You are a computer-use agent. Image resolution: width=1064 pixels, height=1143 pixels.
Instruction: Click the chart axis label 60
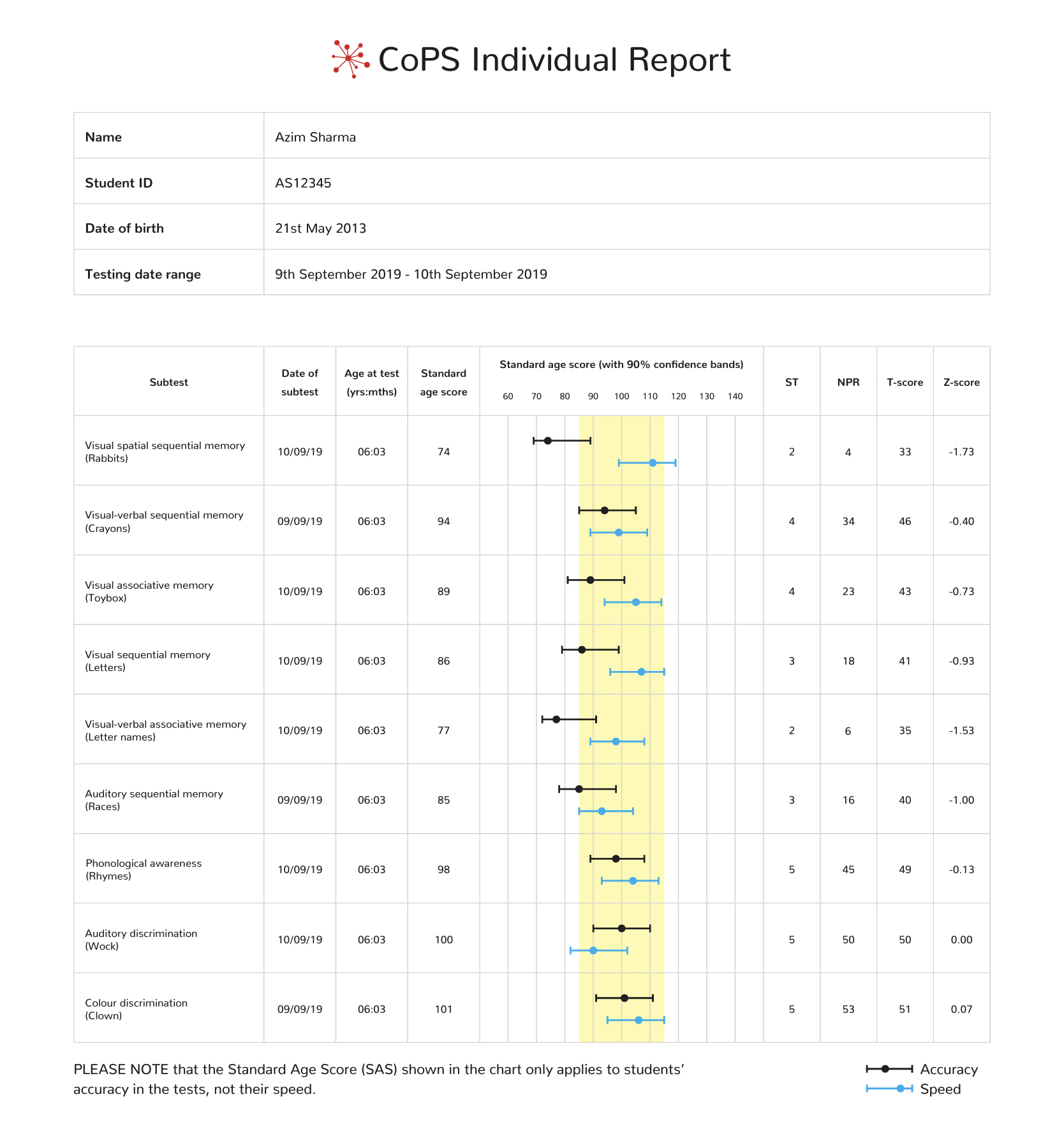(508, 396)
